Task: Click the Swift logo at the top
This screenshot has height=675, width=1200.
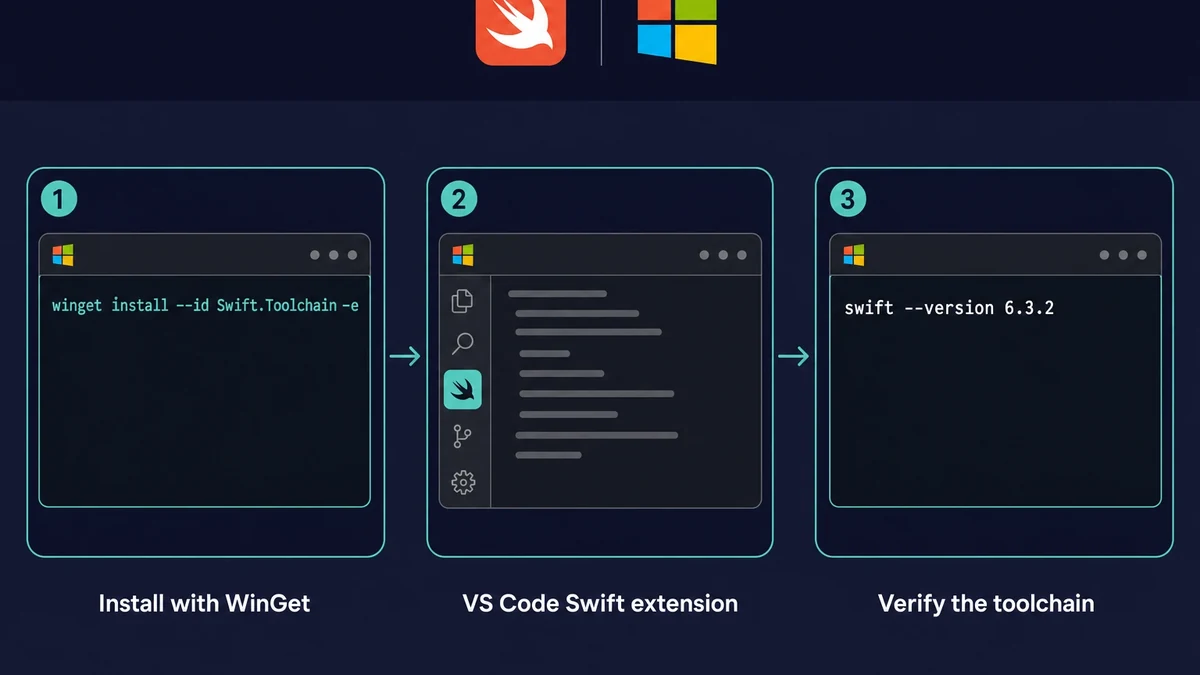Action: pyautogui.click(x=520, y=32)
